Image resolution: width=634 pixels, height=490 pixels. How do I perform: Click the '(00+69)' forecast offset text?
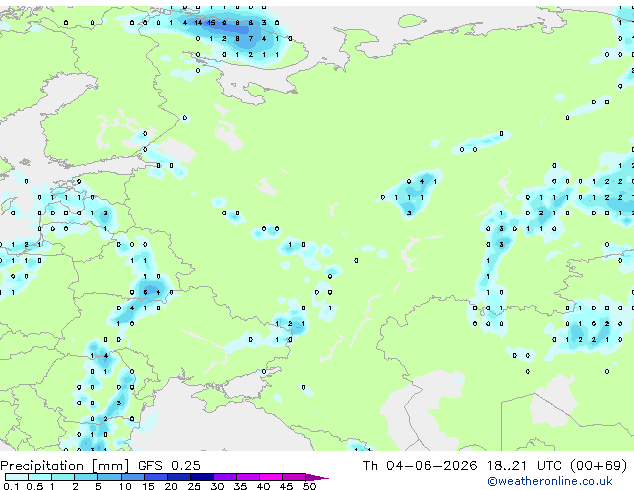tap(598, 466)
